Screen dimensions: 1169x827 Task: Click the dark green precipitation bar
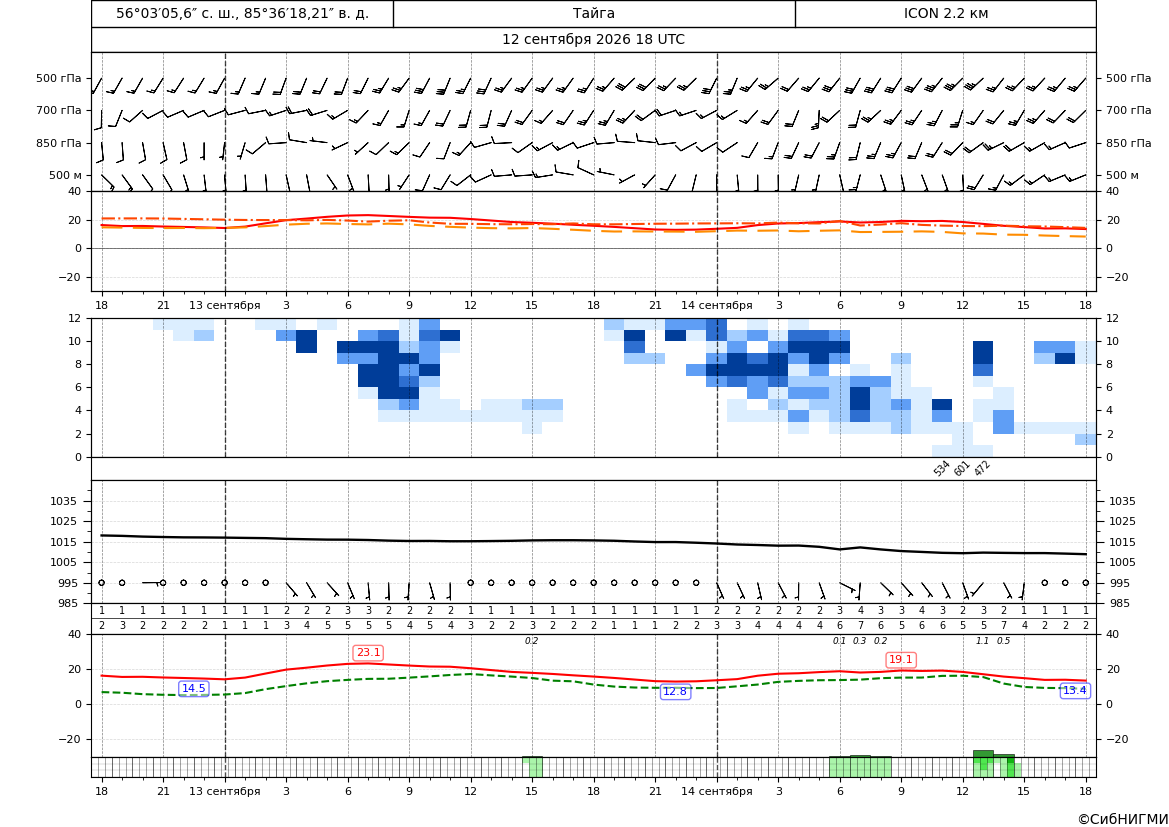[x=983, y=755]
